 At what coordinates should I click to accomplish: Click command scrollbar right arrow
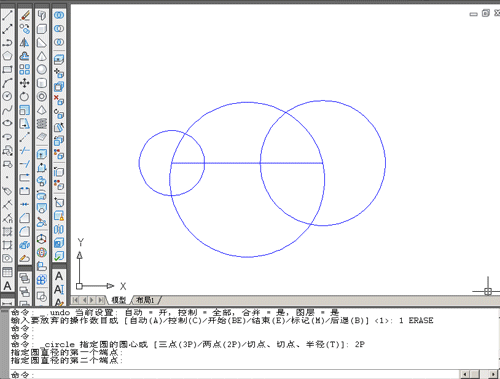tap(493, 374)
